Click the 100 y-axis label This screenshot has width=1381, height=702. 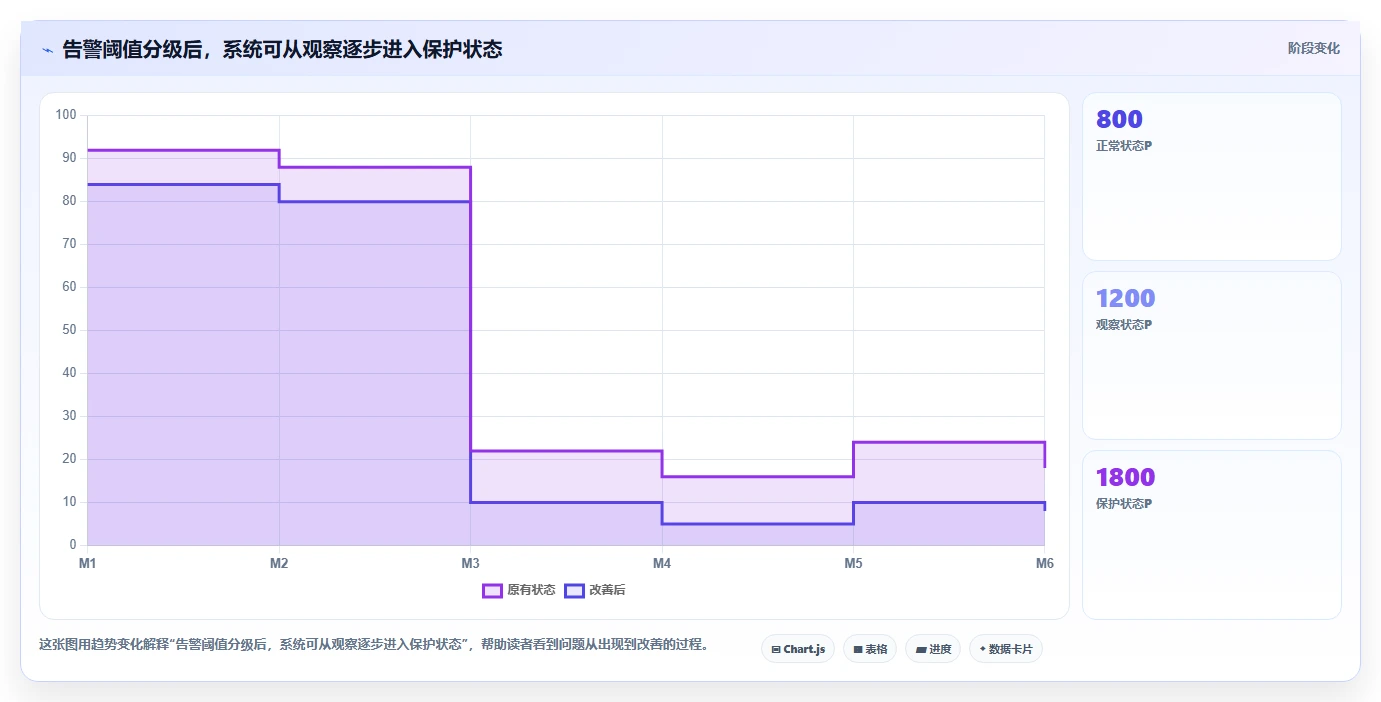coord(66,115)
